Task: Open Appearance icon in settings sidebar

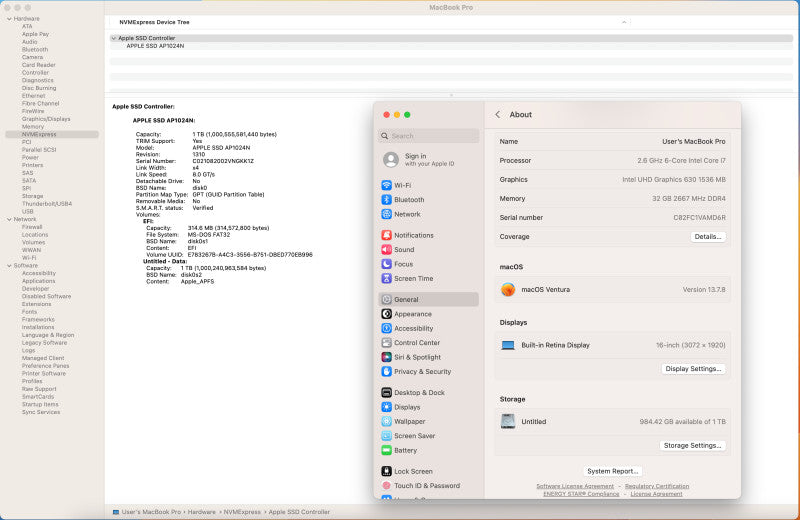Action: (x=386, y=314)
